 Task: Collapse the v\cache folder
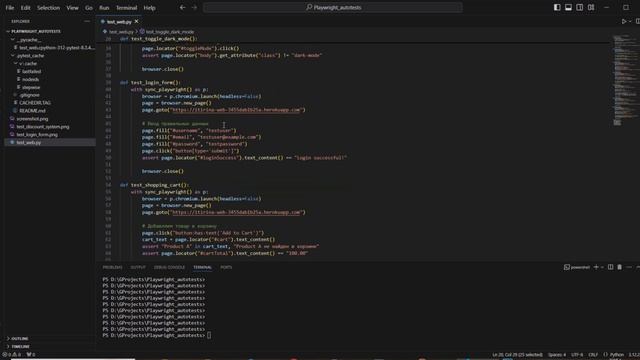[x=29, y=64]
